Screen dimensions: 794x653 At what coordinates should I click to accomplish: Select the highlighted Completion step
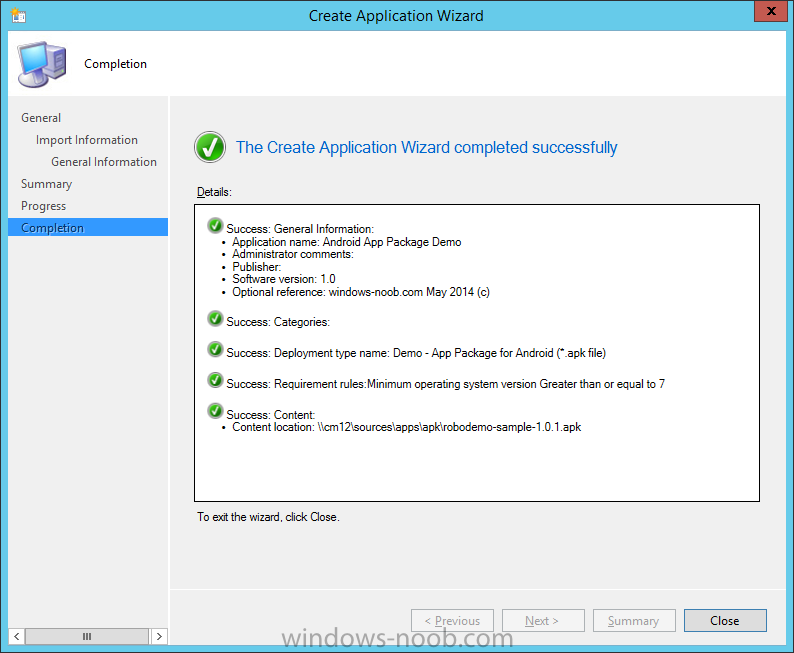(88, 227)
